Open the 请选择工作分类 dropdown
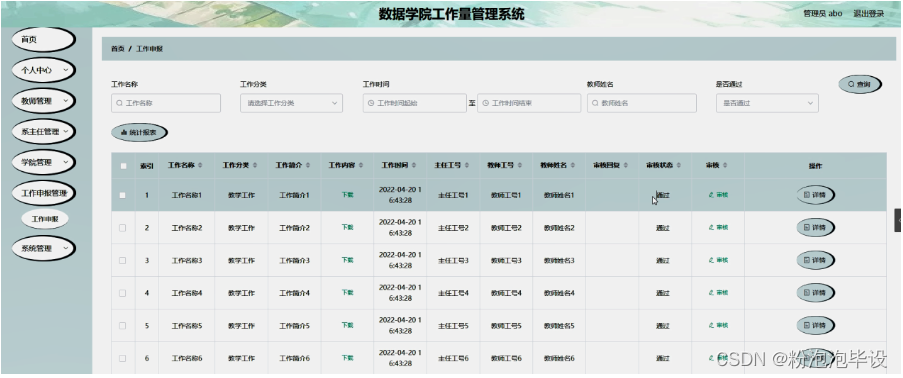Screen dimensions: 903x378 tap(291, 103)
